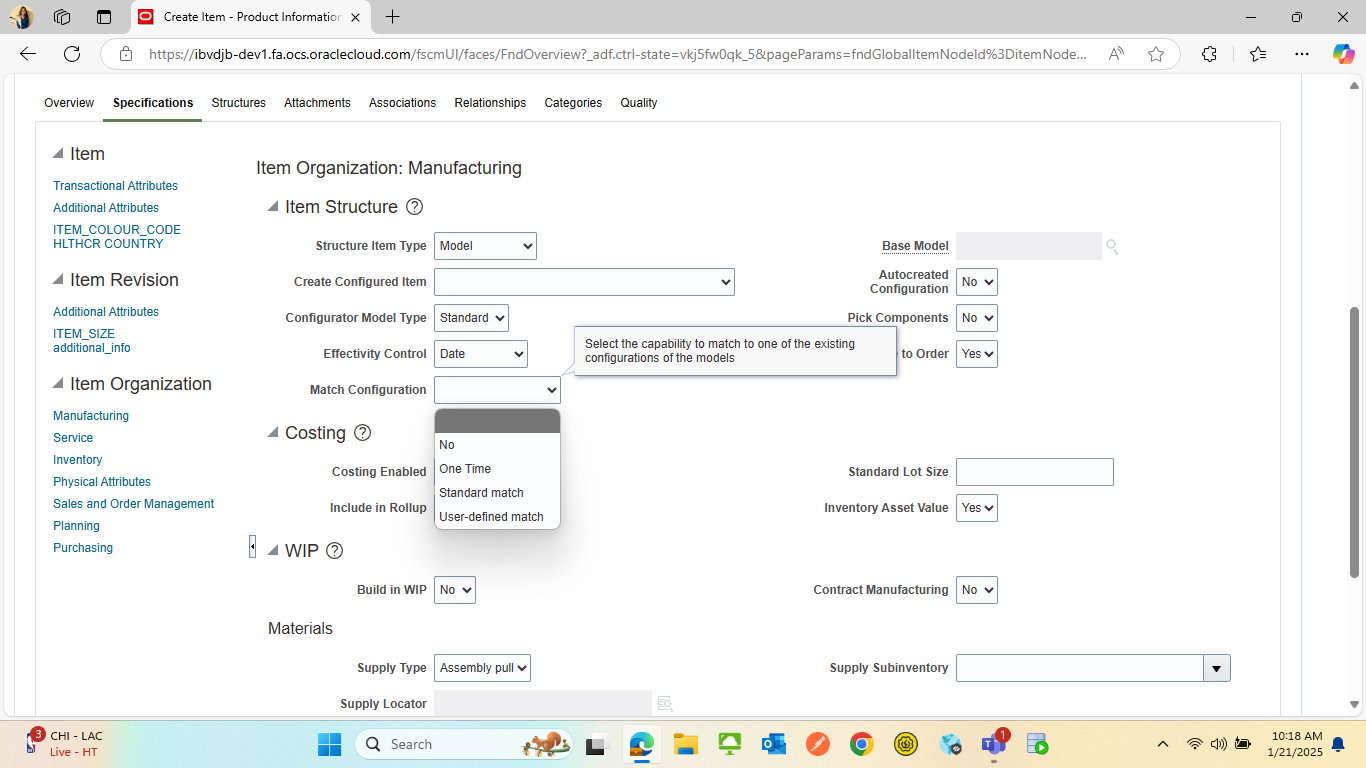Screen dimensions: 1366x768
Task: Select One Time in the Match Configuration list
Action: (465, 468)
